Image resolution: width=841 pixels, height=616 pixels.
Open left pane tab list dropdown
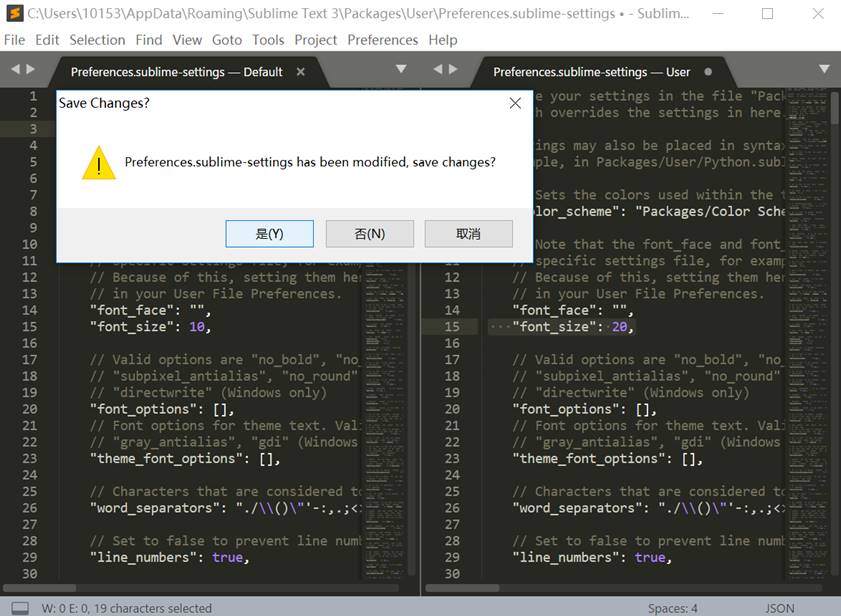401,69
